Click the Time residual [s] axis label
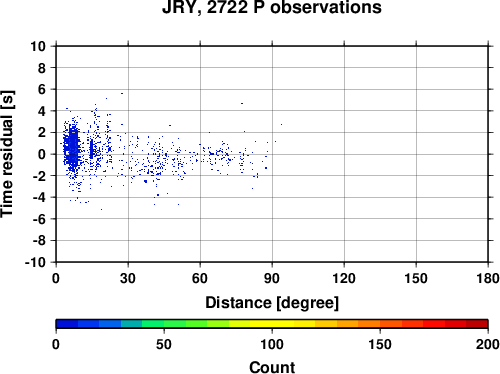The width and height of the screenshot is (500, 374). 7,154
